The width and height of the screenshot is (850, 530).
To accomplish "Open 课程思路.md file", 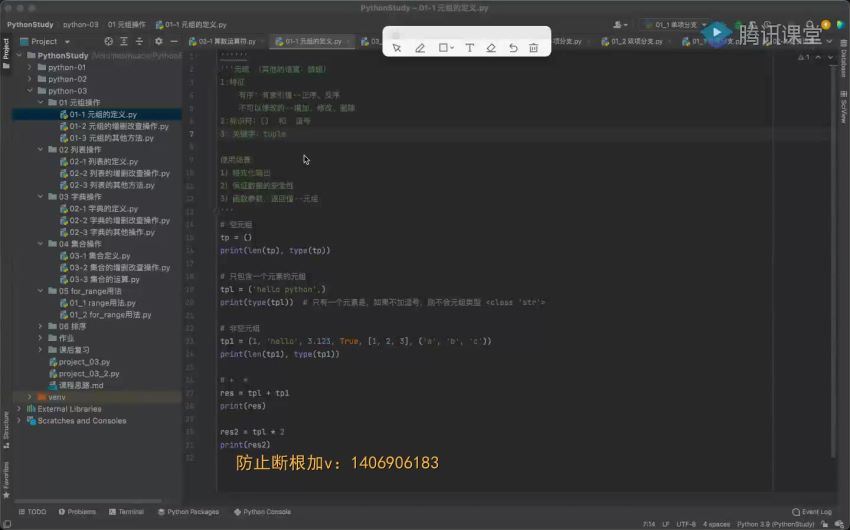I will (x=76, y=385).
